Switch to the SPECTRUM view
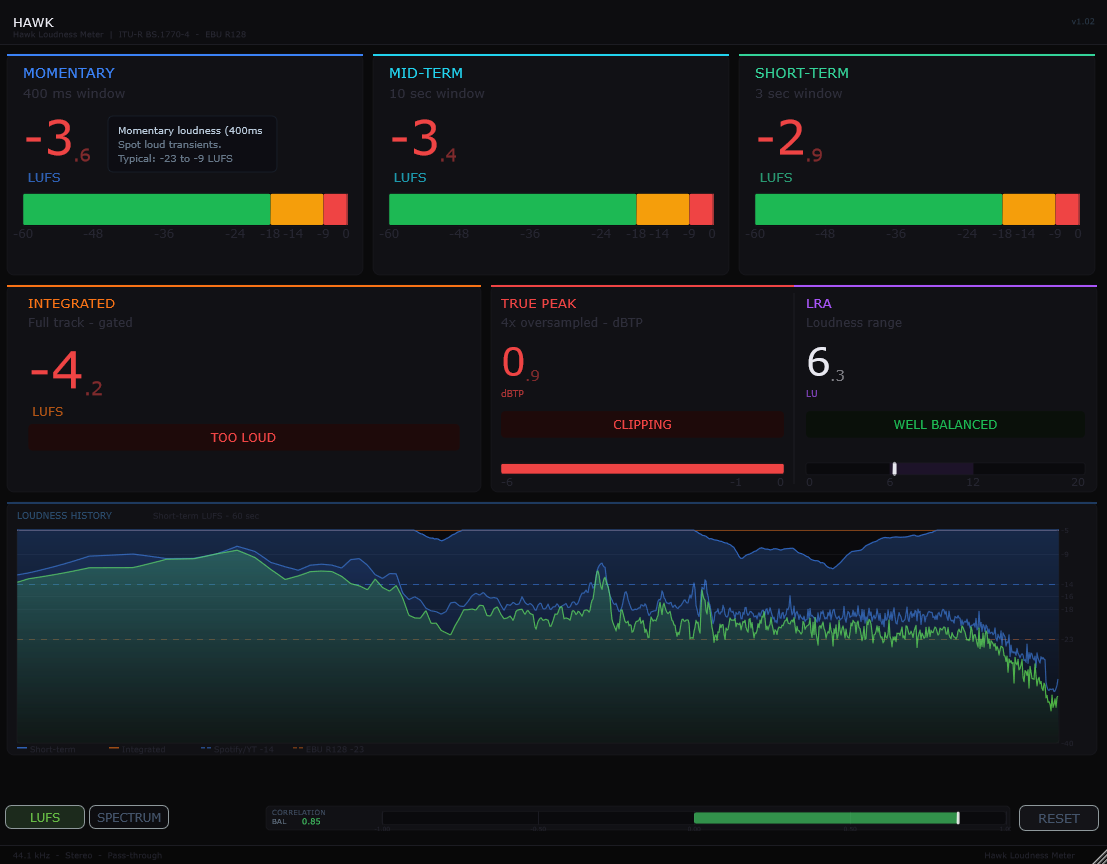The image size is (1107, 864). [128, 817]
